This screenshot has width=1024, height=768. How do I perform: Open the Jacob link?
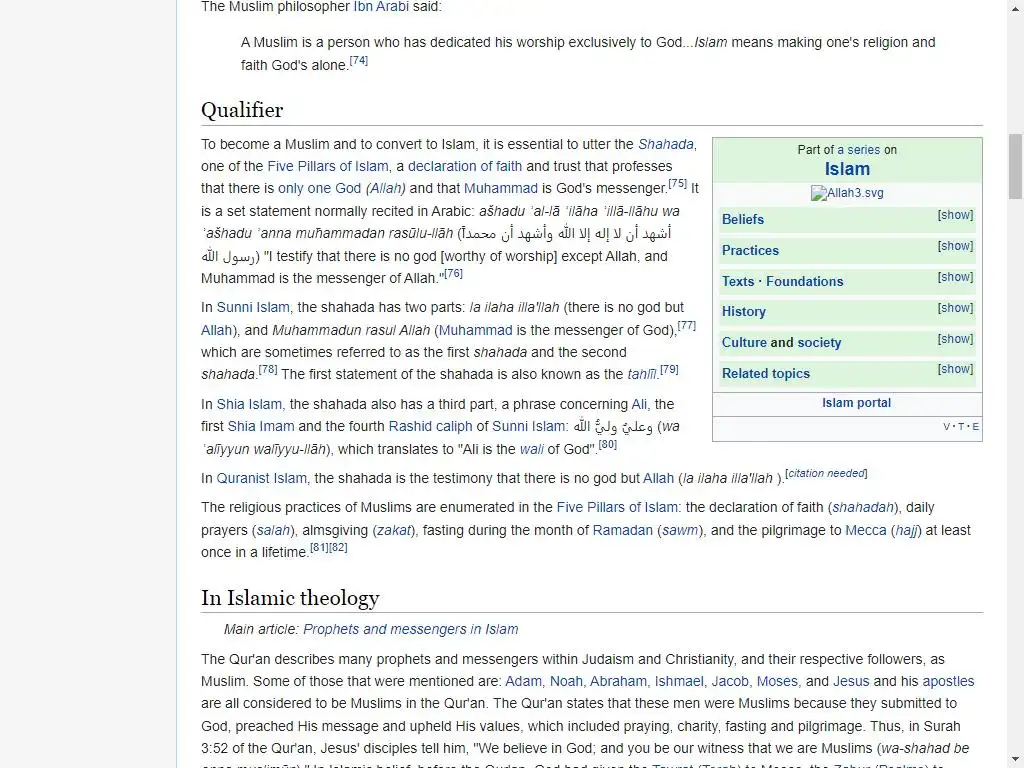(x=730, y=682)
